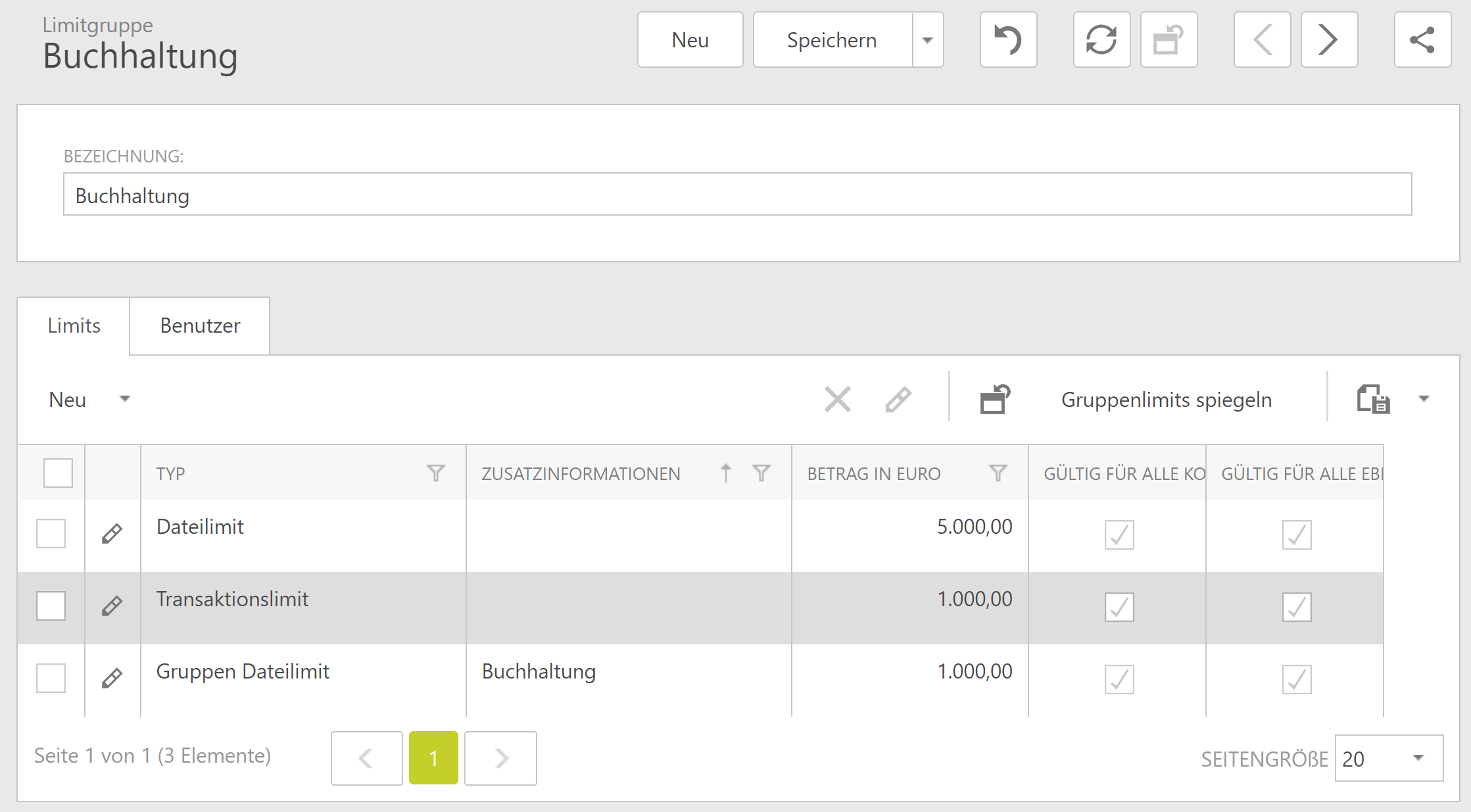Expand the Neu dropdown in limits toolbar
This screenshot has height=812, width=1471.
coord(124,399)
